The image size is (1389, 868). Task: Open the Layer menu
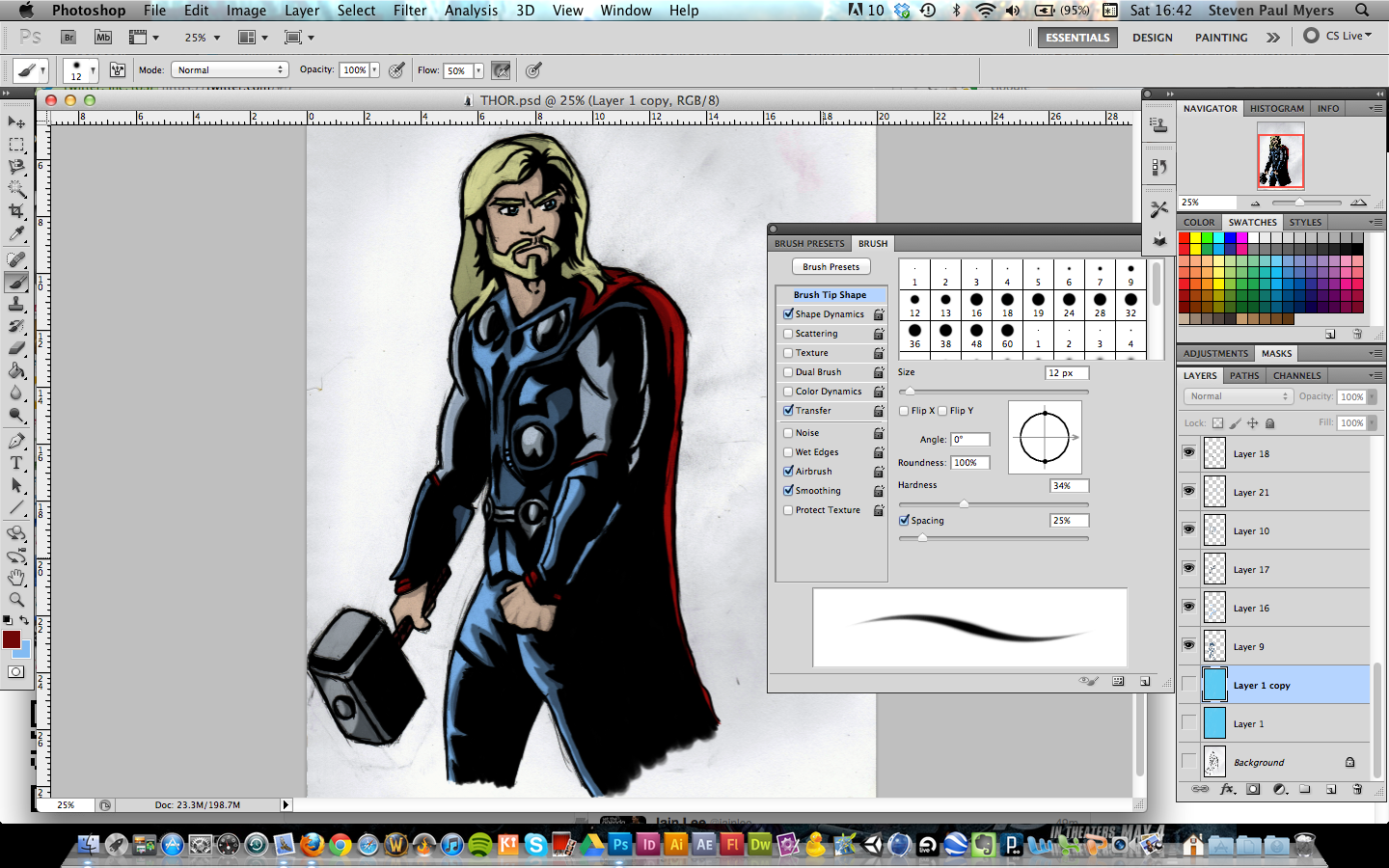[x=302, y=11]
